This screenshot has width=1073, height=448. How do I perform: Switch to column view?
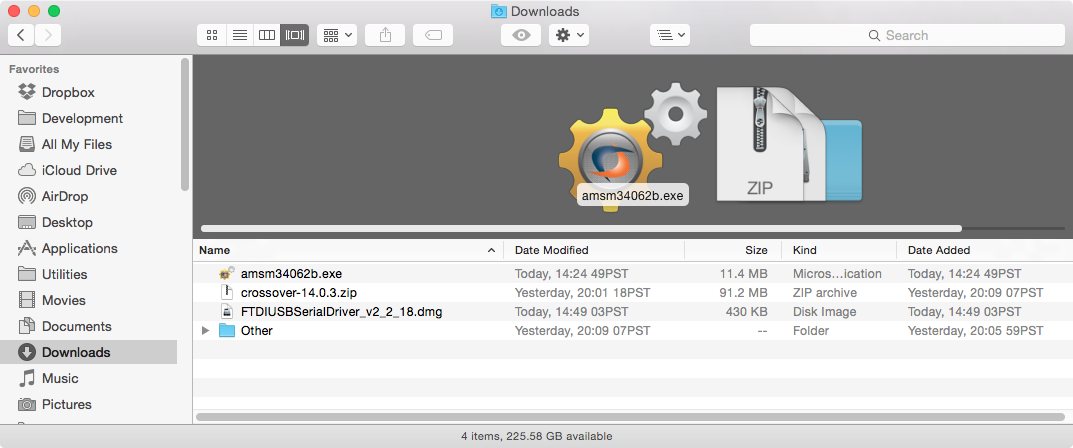[267, 36]
